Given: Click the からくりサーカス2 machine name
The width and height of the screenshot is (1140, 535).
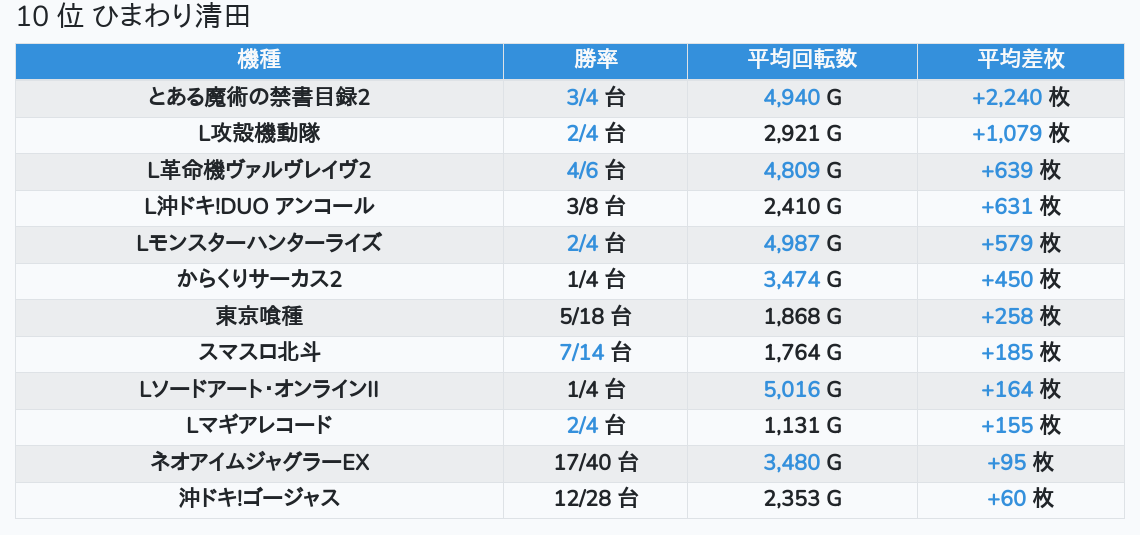Looking at the screenshot, I should pos(259,279).
